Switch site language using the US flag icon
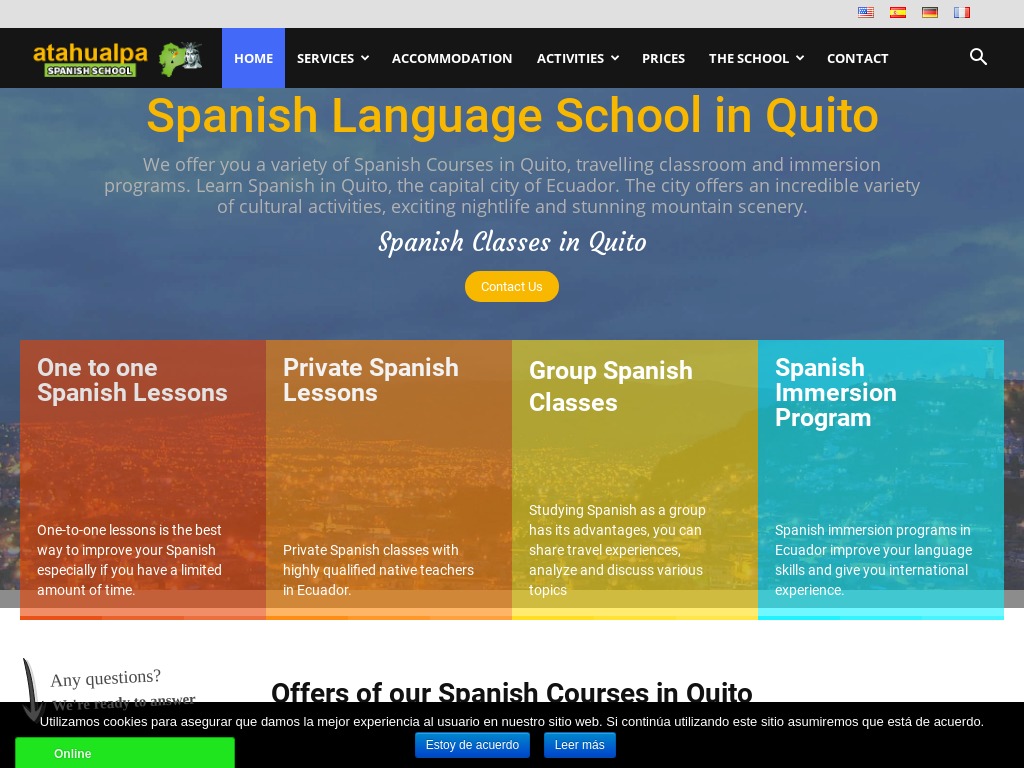Viewport: 1024px width, 768px height. click(866, 12)
